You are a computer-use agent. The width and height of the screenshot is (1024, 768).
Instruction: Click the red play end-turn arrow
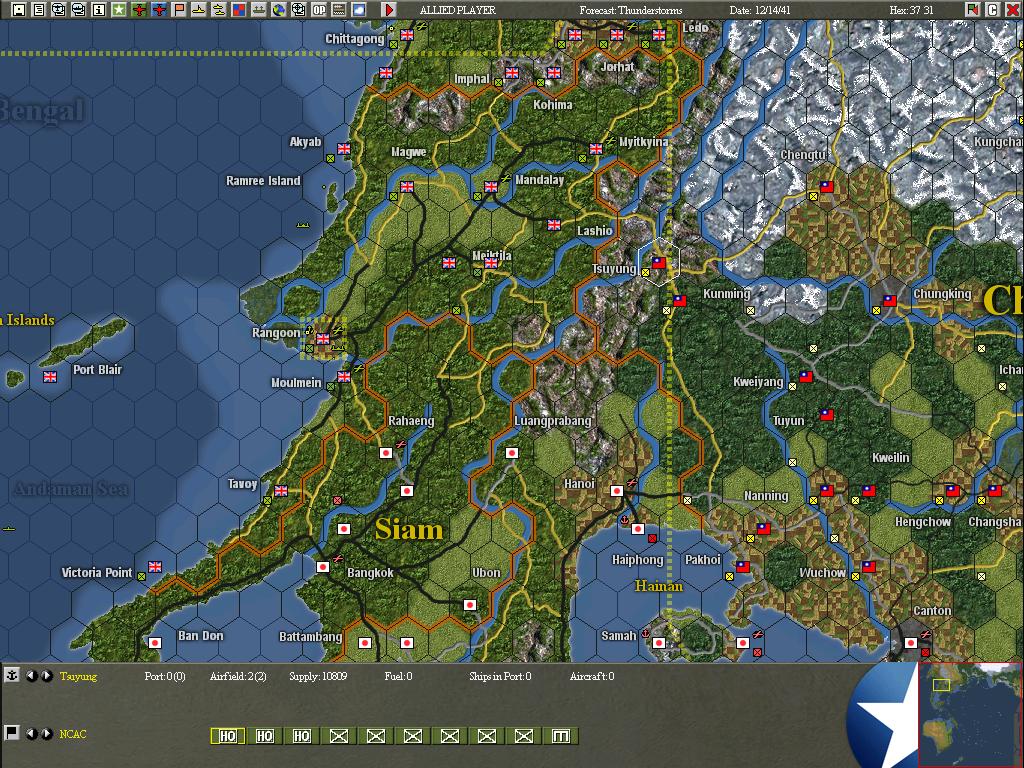389,10
